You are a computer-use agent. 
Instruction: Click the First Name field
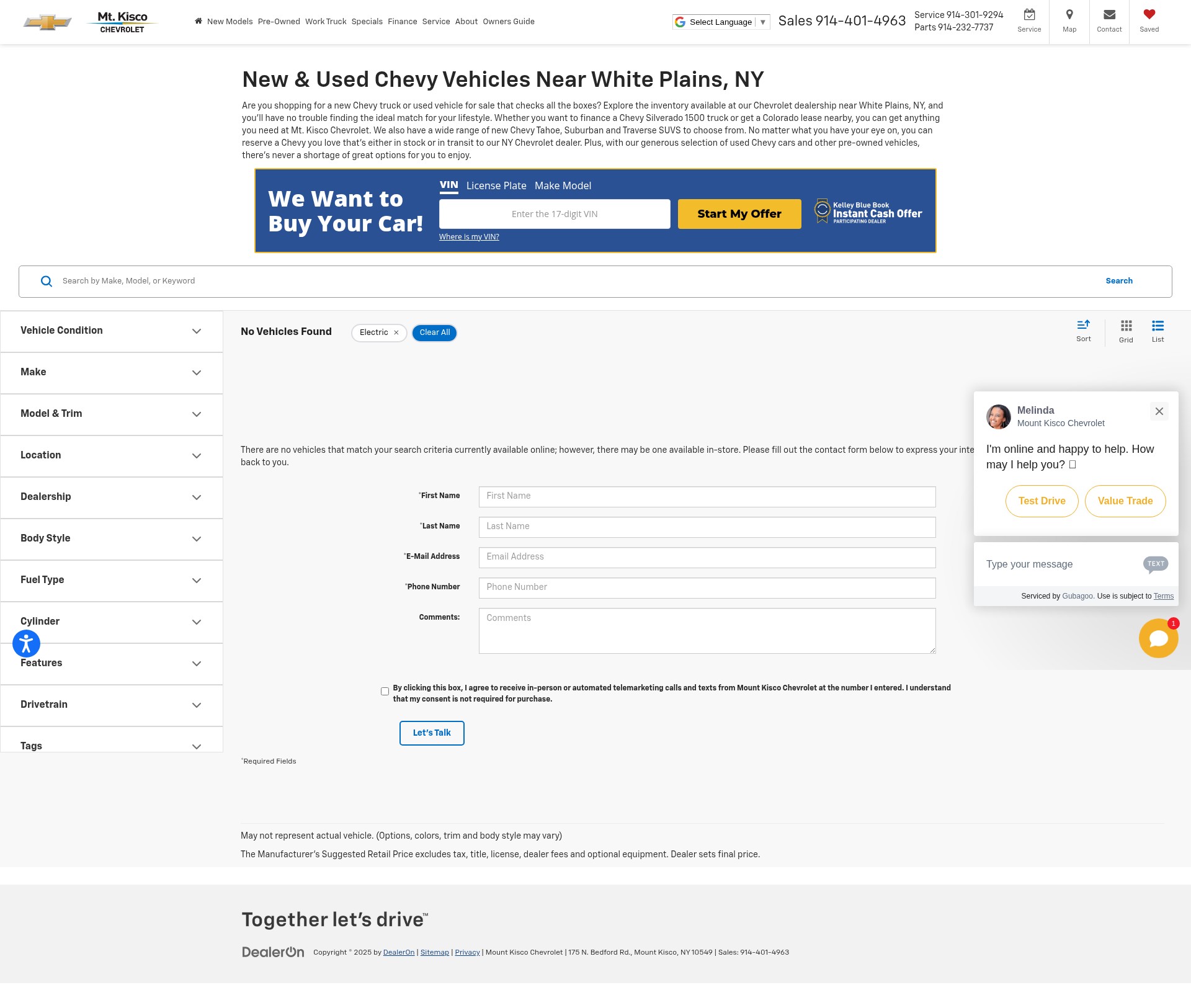[707, 496]
